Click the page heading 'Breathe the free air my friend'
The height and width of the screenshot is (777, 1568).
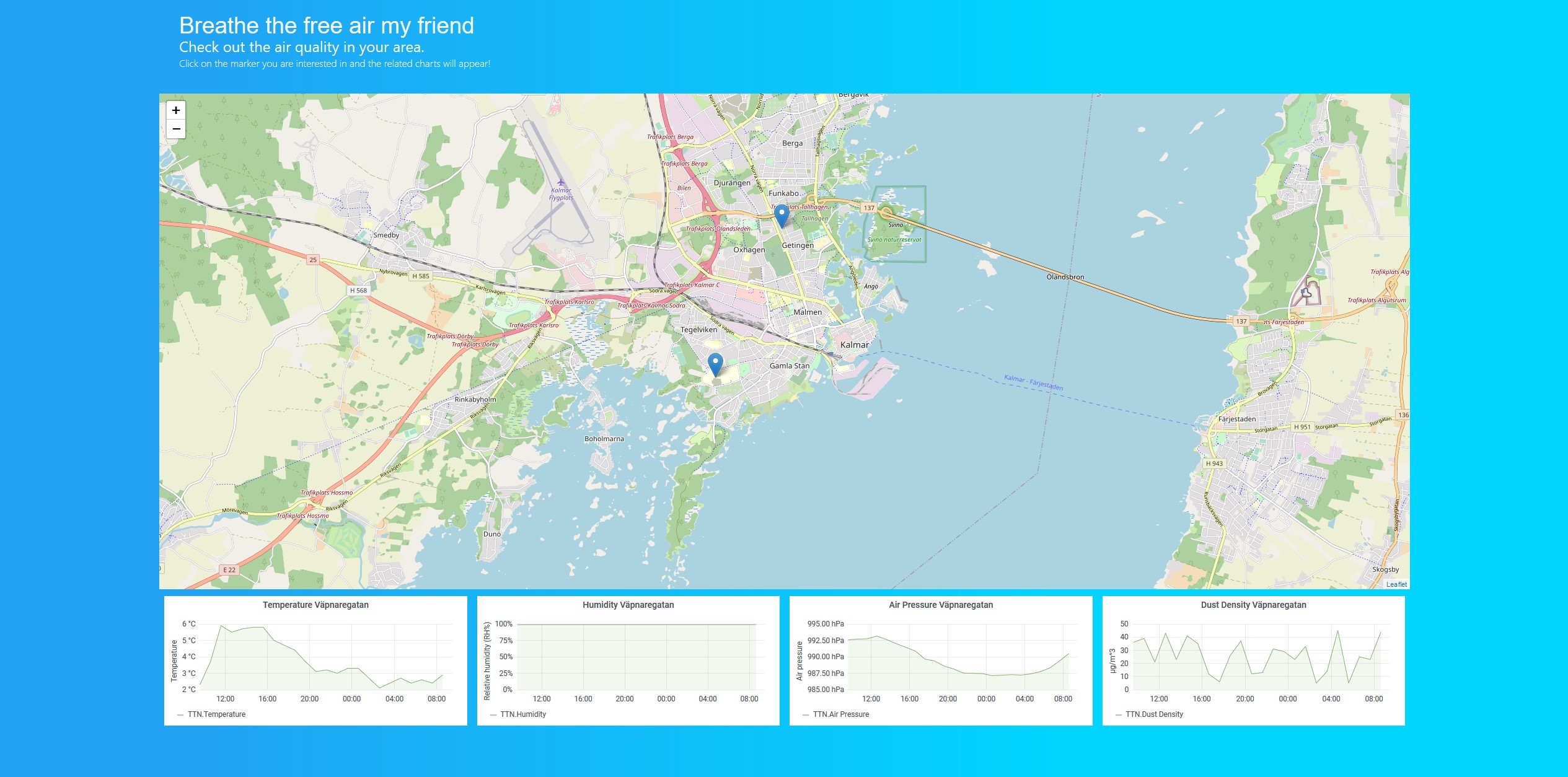pyautogui.click(x=326, y=26)
